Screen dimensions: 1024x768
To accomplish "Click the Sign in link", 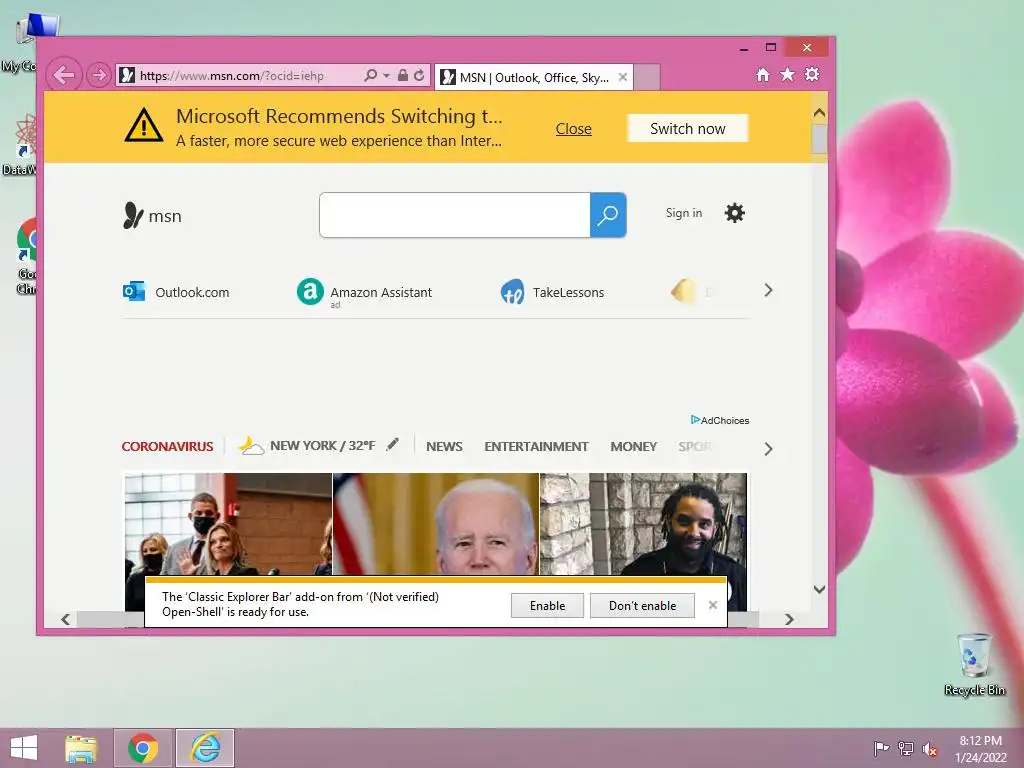I will click(x=684, y=213).
